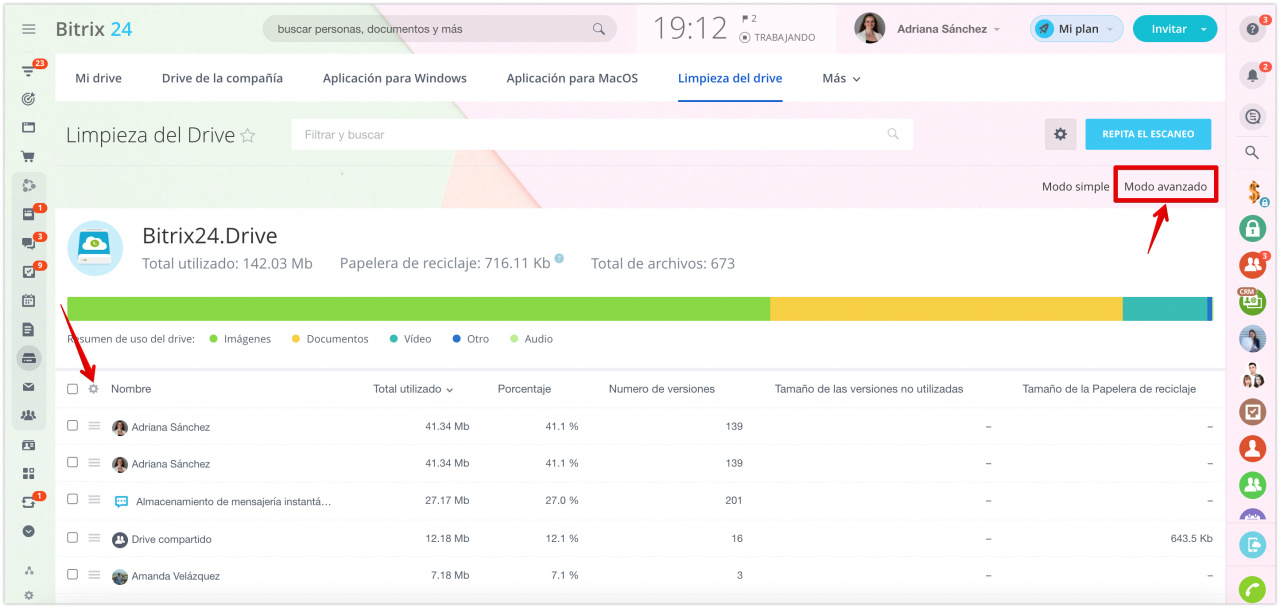The image size is (1280, 608).
Task: Click the 643.5 Kb recycle bin value
Action: [1191, 538]
